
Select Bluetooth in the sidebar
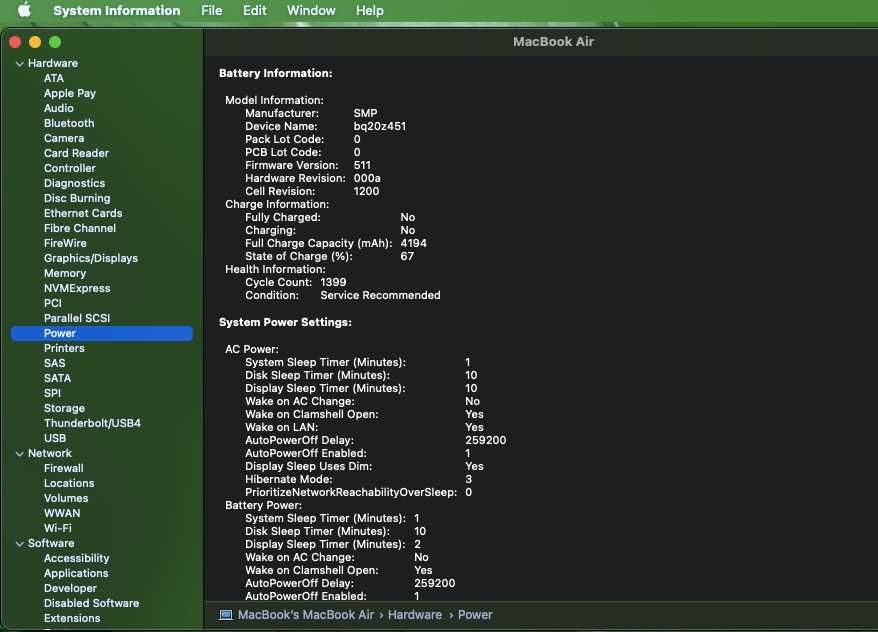pyautogui.click(x=69, y=123)
